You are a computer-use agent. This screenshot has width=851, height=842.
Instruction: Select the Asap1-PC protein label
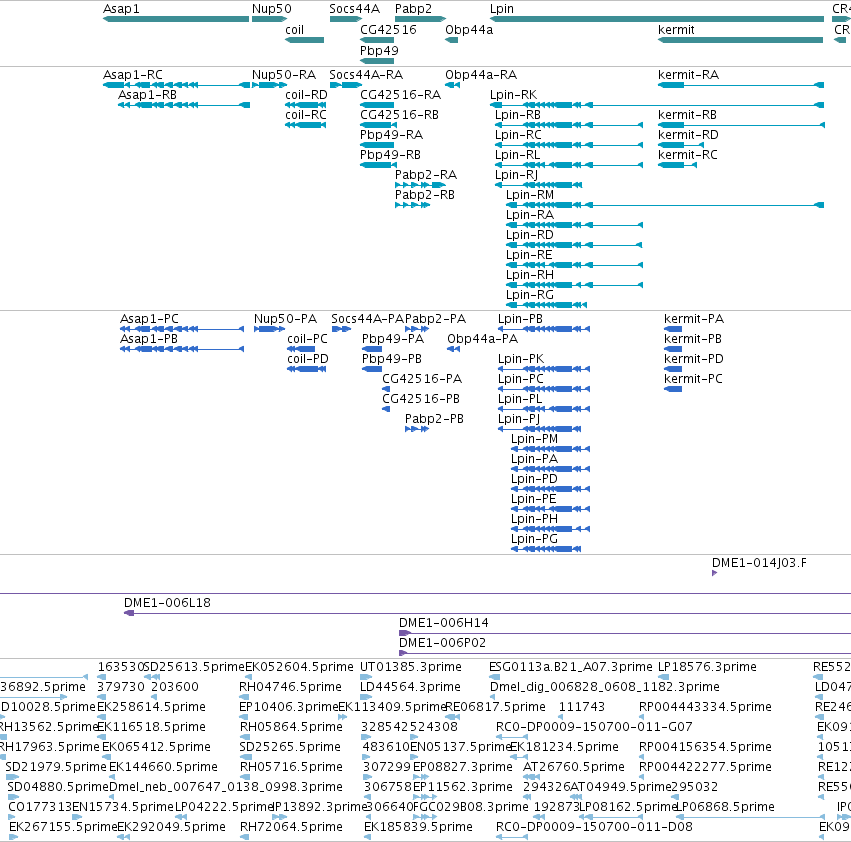149,319
